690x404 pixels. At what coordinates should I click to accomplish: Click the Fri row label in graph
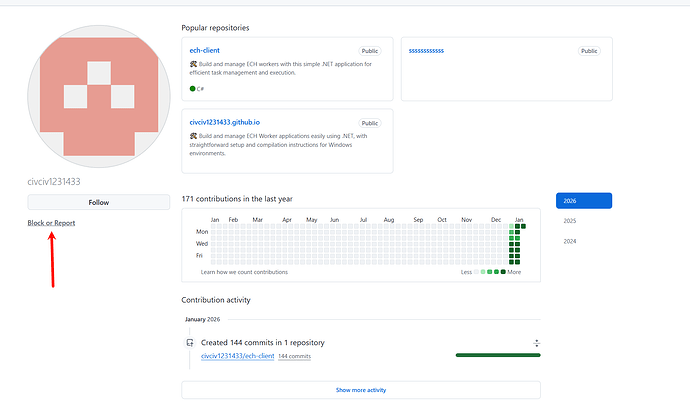199,255
